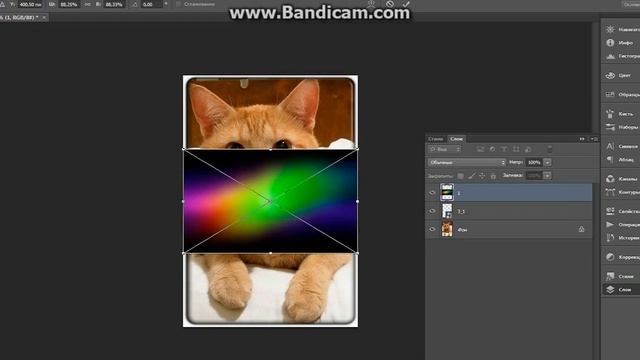Filter layers by smart object icon
Screen dimensions: 640x360
[528, 149]
